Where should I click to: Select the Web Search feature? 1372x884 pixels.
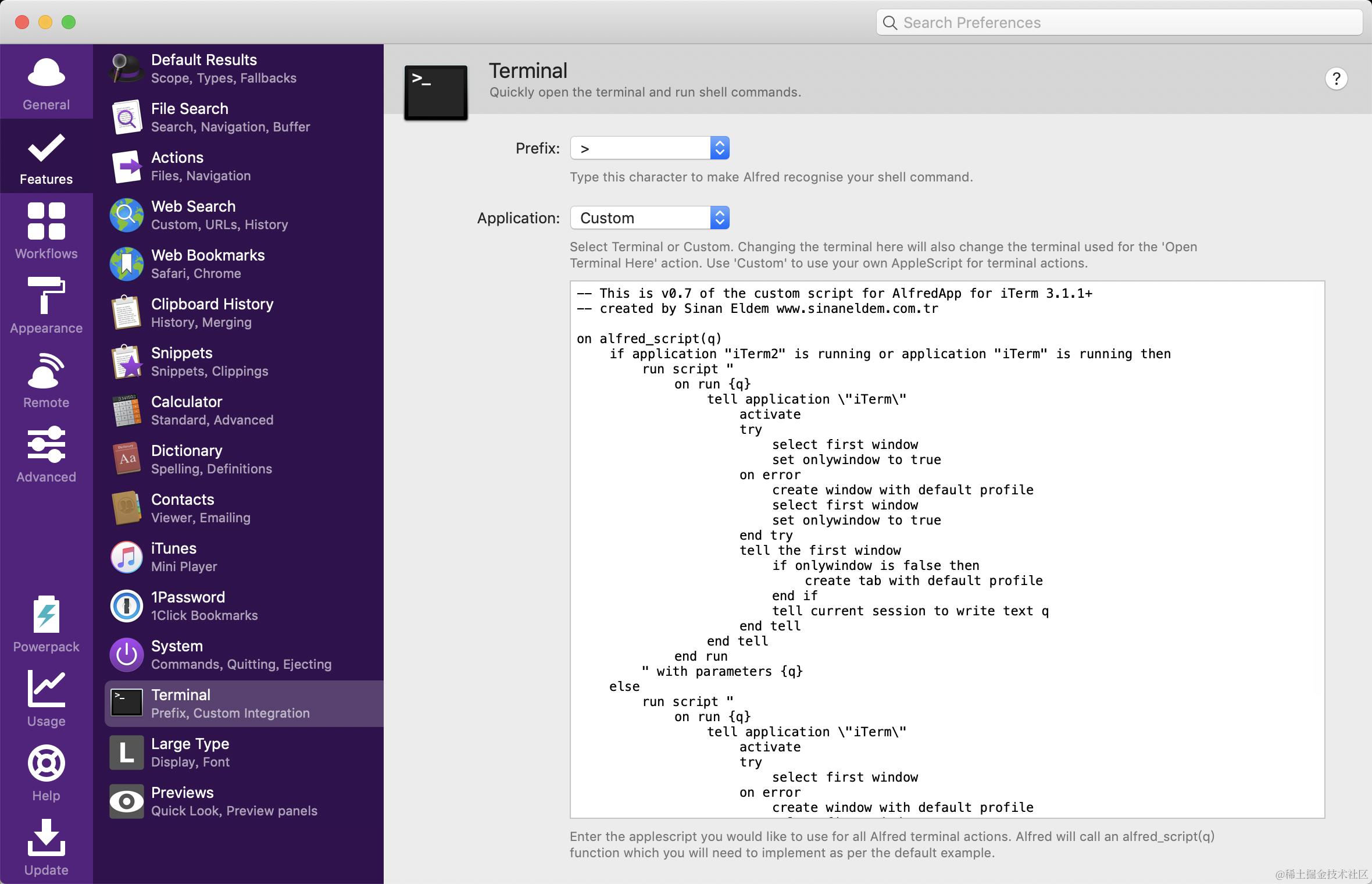point(194,215)
